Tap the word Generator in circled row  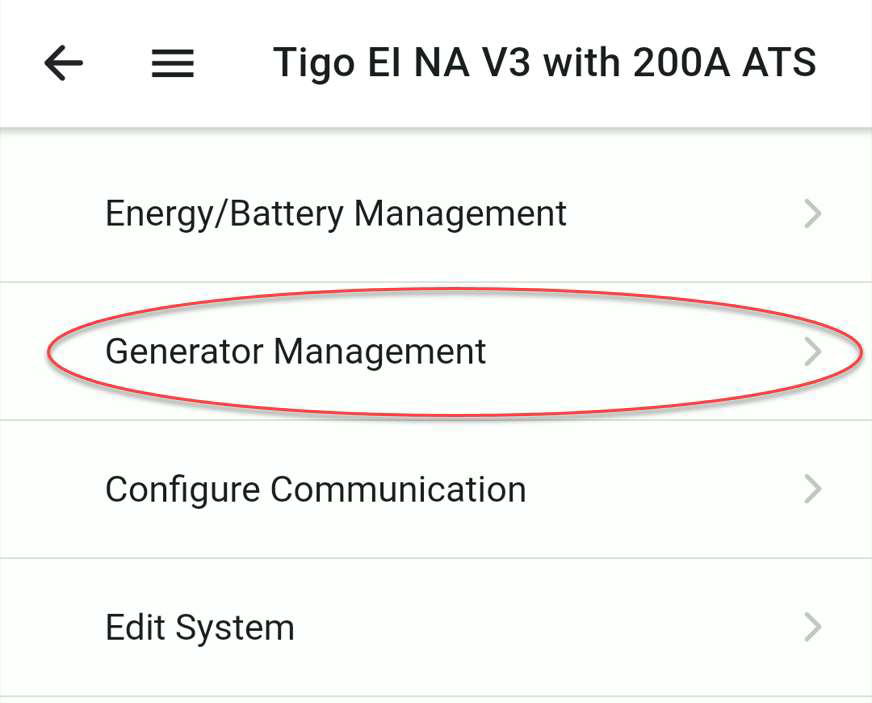(184, 352)
